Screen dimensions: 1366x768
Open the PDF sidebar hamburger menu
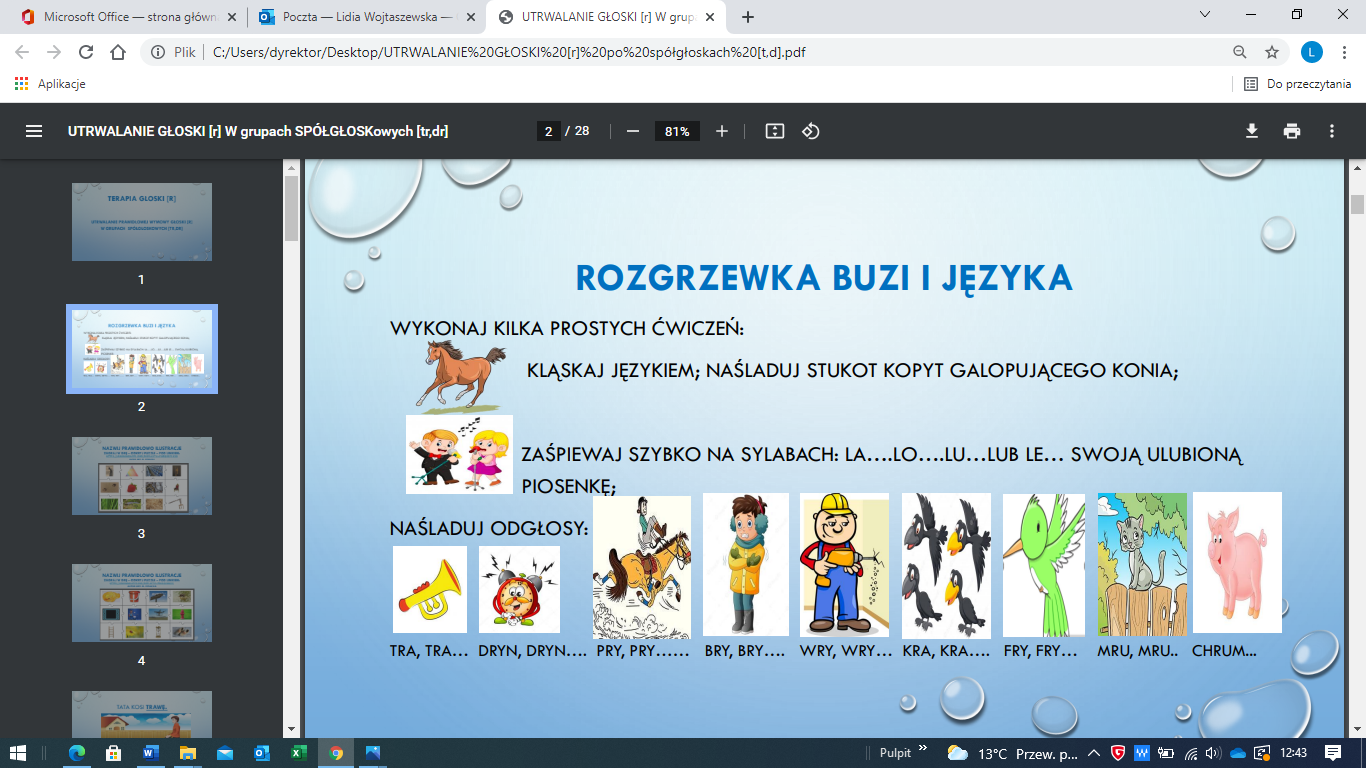pos(35,130)
